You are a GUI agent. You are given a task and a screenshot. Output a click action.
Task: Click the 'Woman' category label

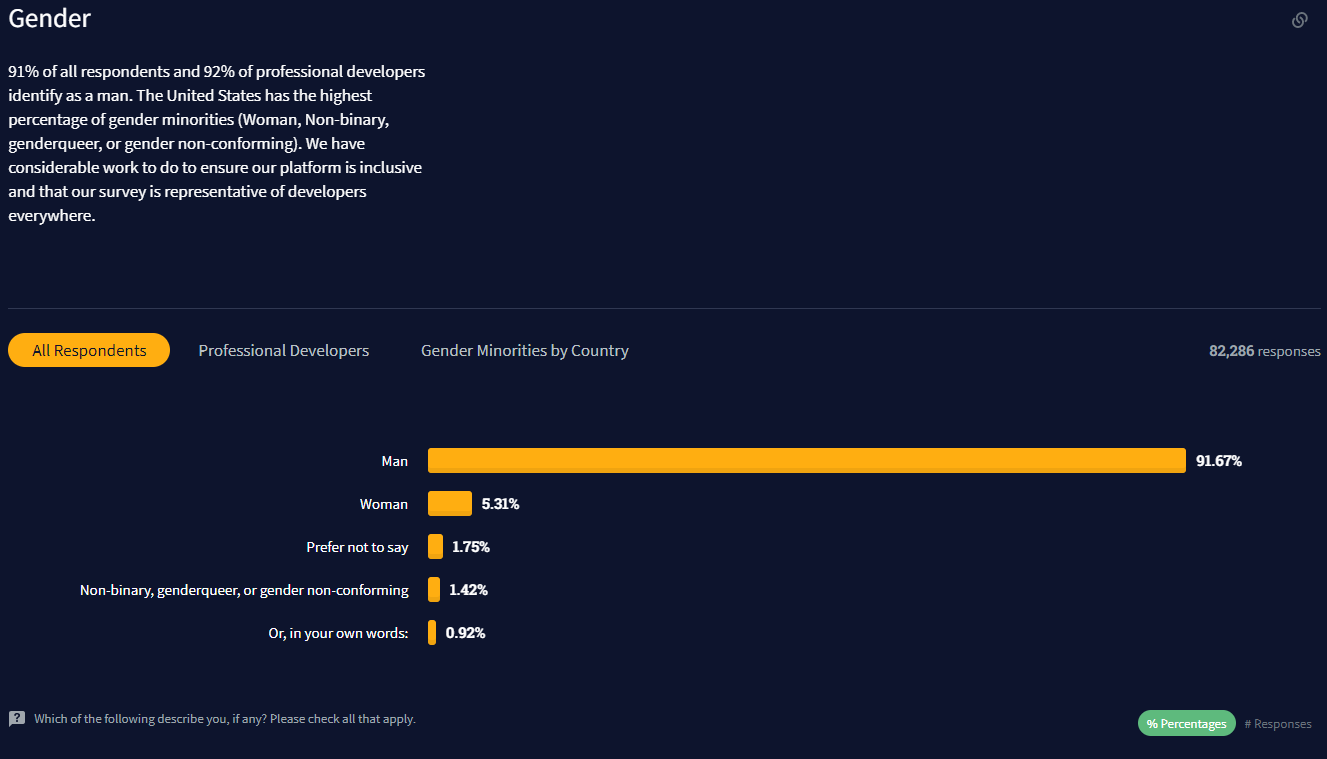coord(384,504)
